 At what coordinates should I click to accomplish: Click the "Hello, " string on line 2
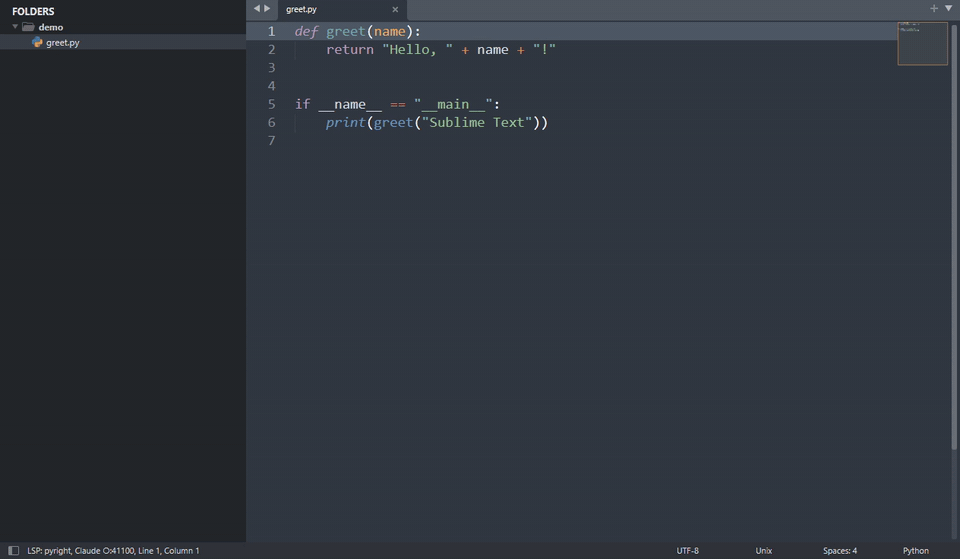[x=418, y=50]
